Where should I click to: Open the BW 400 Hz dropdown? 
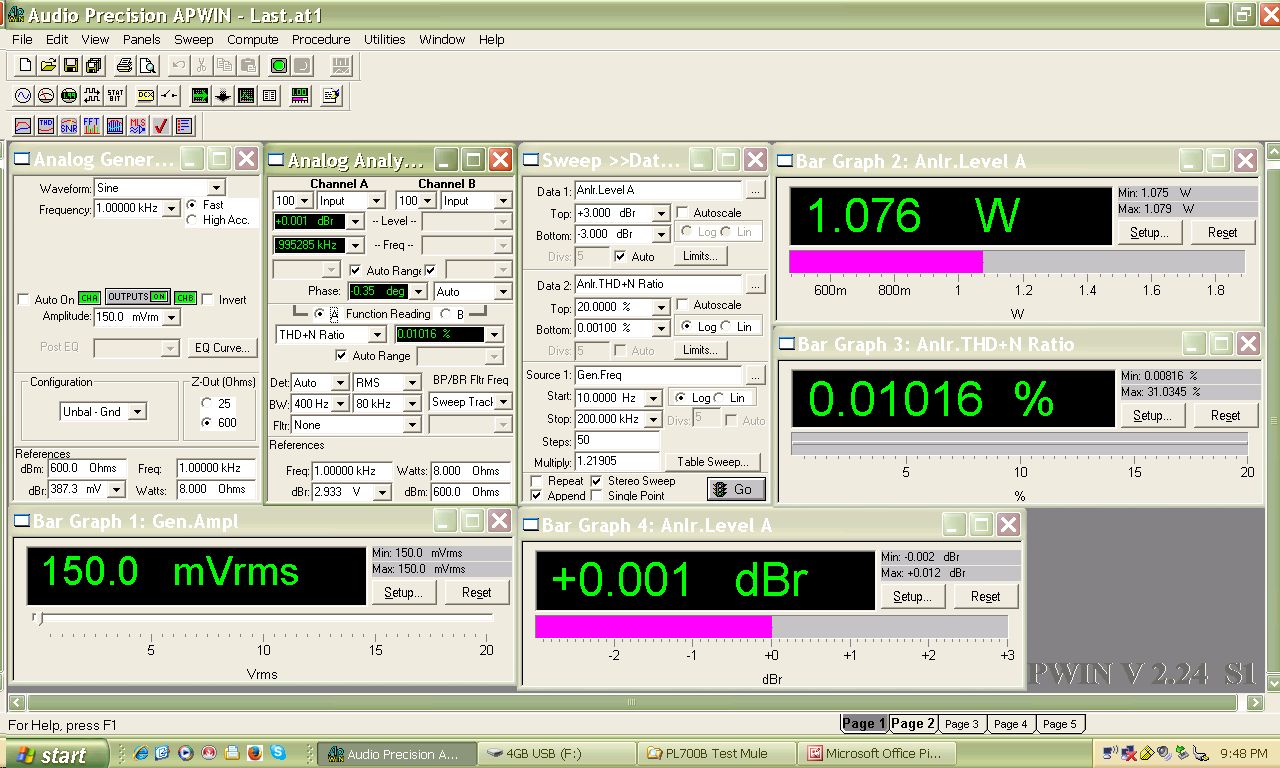[x=339, y=404]
